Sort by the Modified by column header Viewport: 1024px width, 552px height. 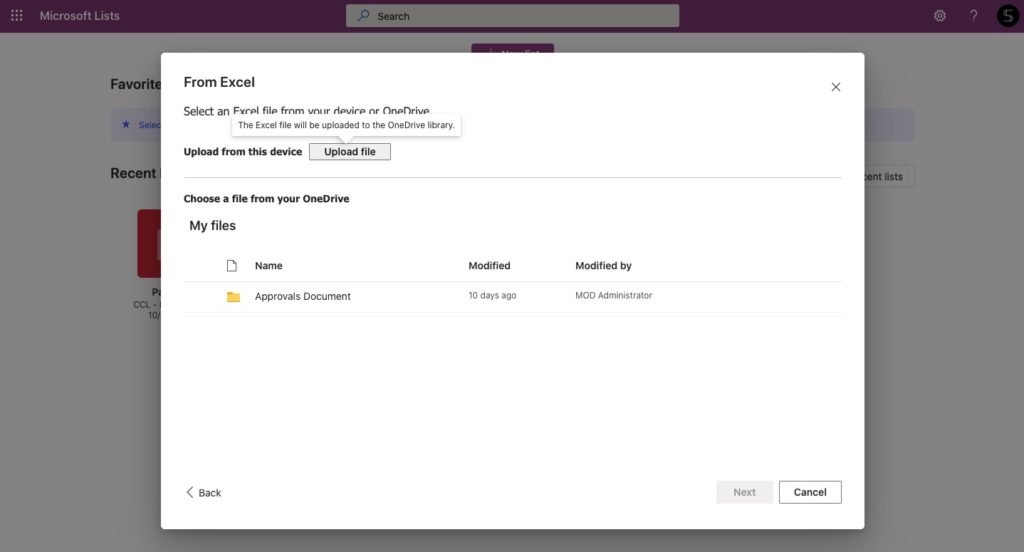[x=603, y=266]
